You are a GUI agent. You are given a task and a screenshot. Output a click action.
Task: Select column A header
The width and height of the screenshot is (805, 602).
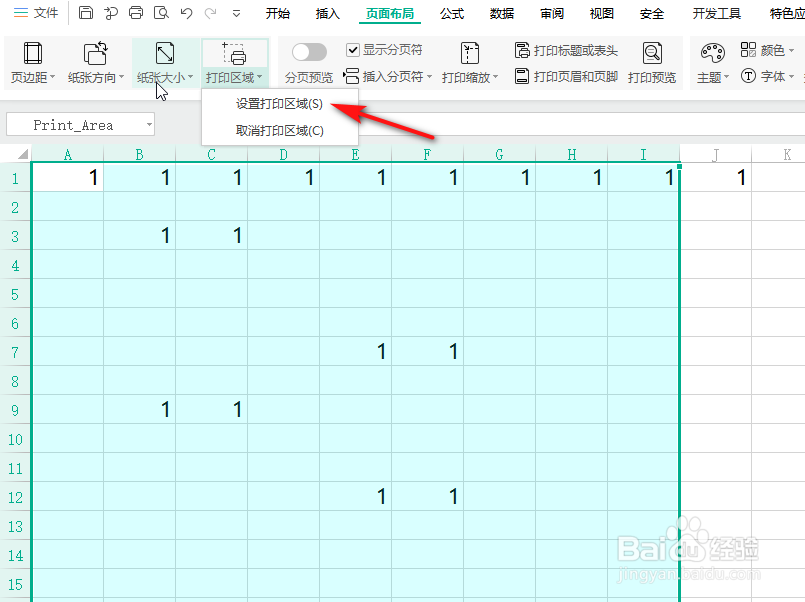click(x=68, y=154)
